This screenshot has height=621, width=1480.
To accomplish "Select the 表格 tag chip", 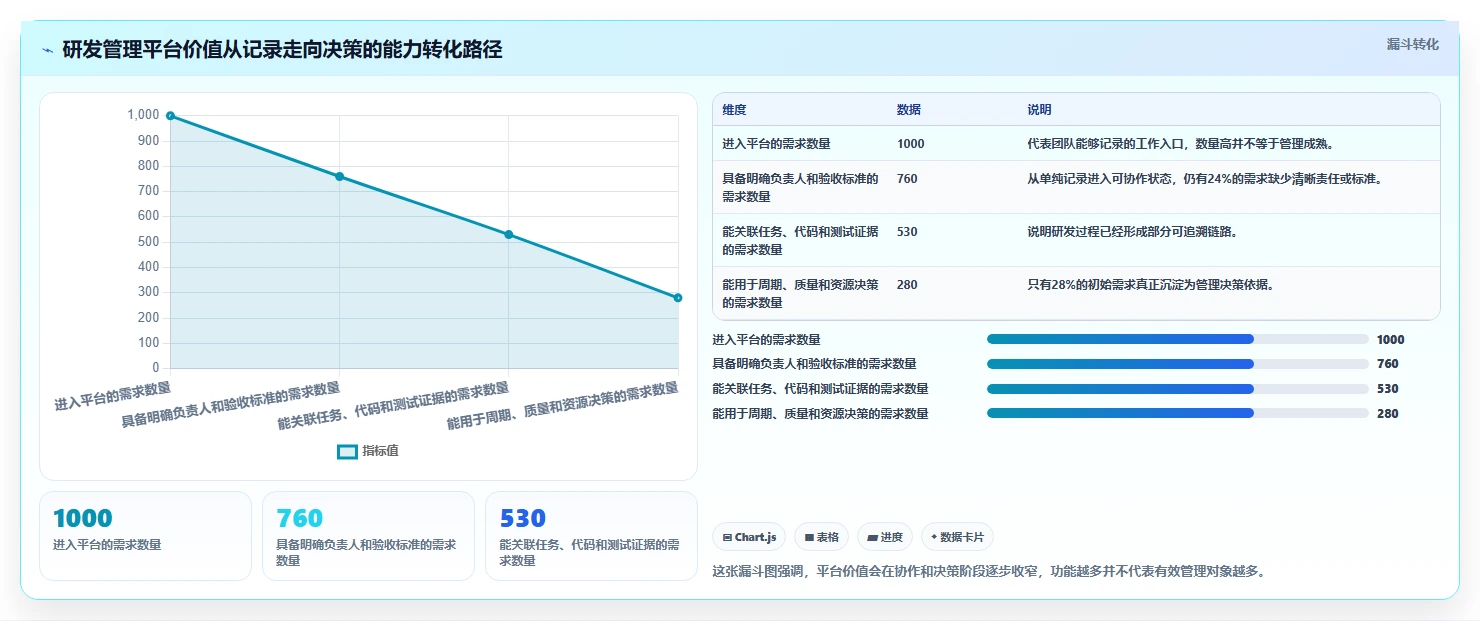I will click(x=821, y=537).
